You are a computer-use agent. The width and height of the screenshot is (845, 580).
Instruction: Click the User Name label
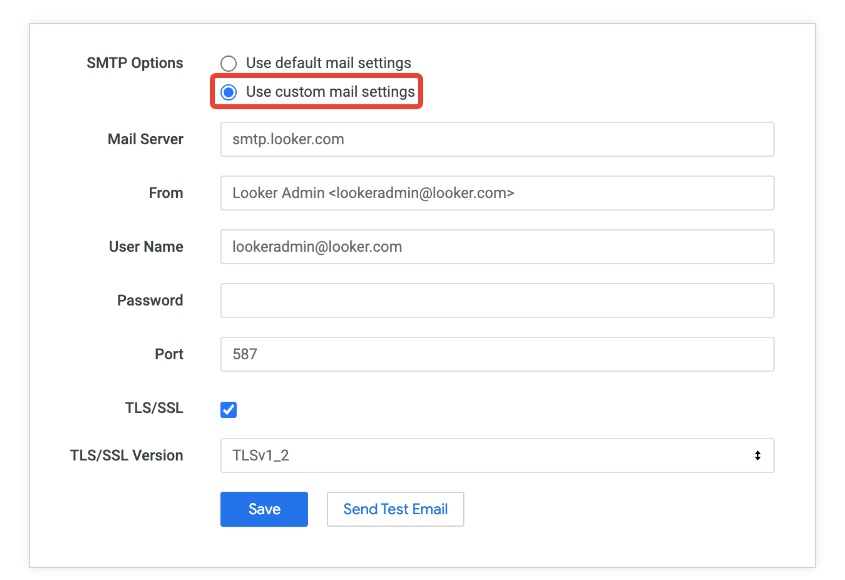pyautogui.click(x=146, y=247)
